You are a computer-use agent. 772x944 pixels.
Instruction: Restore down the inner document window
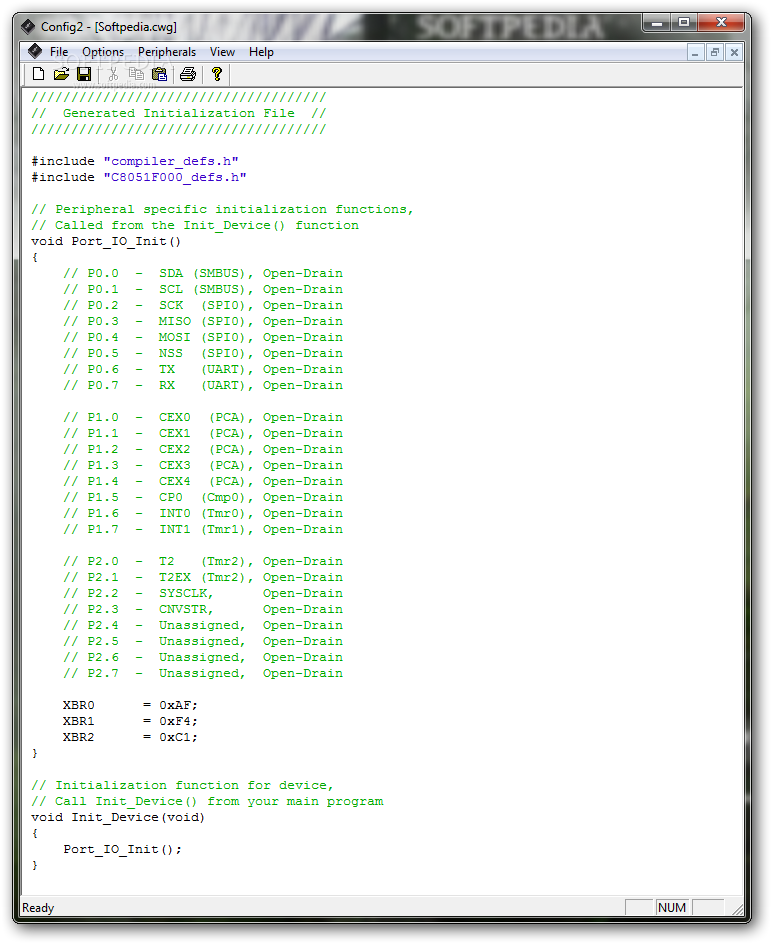click(x=715, y=52)
